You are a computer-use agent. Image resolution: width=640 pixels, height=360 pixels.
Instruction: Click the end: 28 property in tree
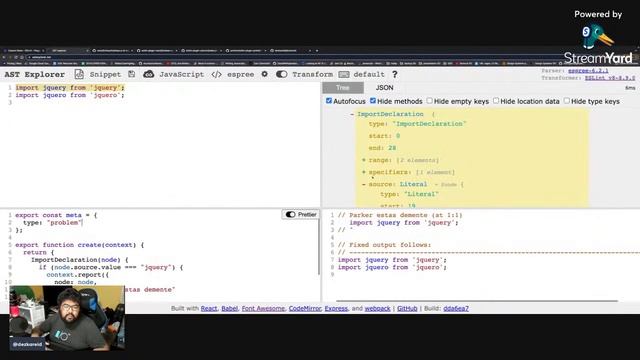click(x=382, y=148)
